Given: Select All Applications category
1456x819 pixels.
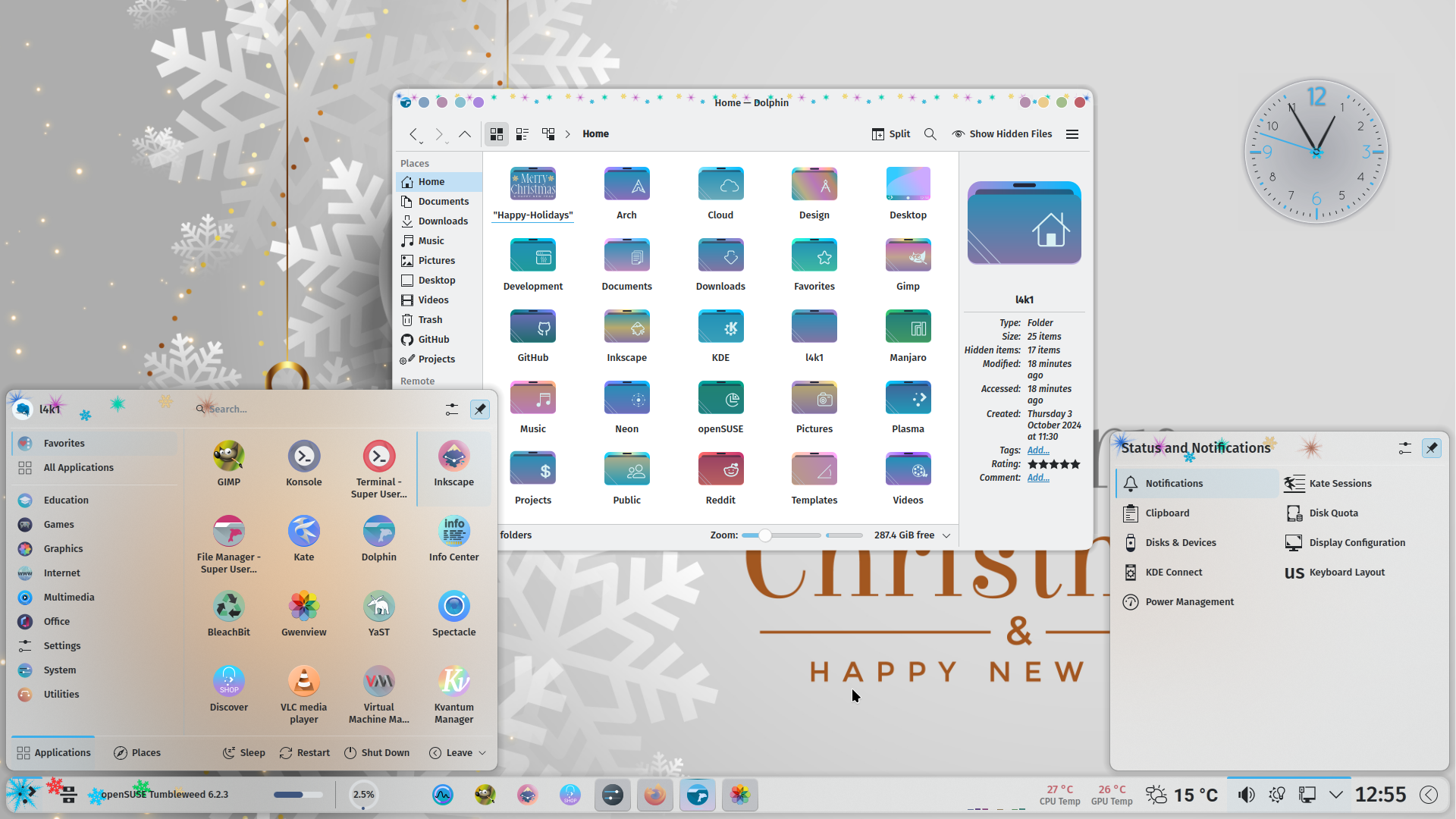Looking at the screenshot, I should pyautogui.click(x=96, y=468).
